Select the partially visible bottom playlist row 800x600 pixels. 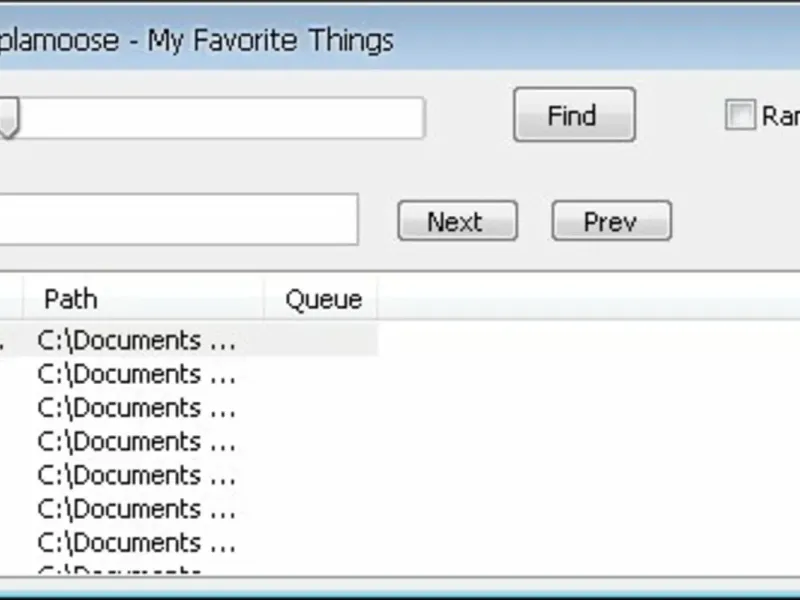136,572
